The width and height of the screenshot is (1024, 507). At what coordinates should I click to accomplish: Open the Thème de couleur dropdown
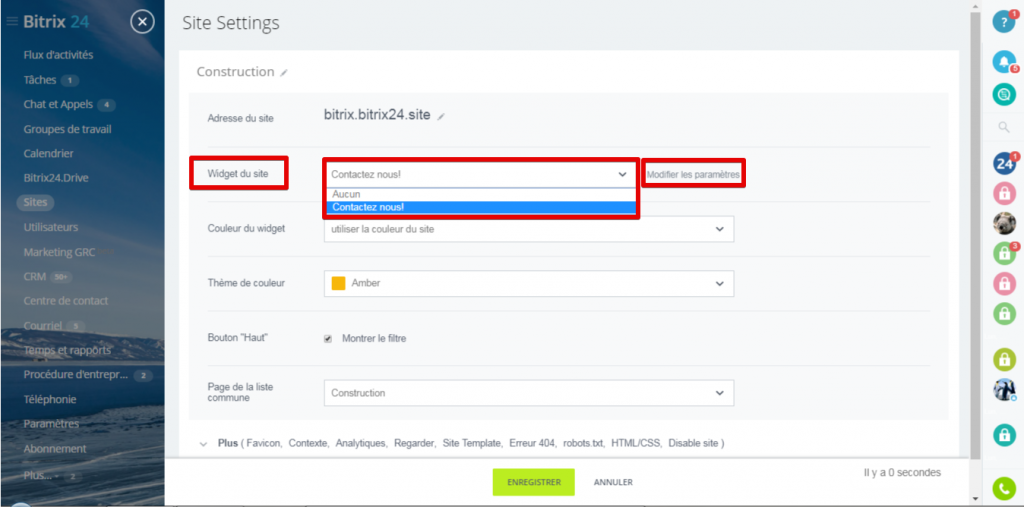coord(529,284)
